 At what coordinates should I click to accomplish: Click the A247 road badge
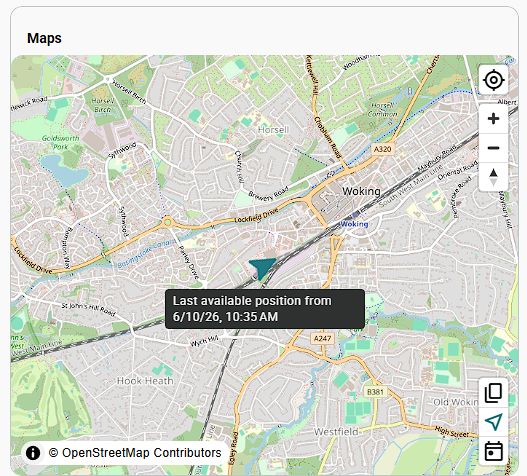(x=322, y=338)
